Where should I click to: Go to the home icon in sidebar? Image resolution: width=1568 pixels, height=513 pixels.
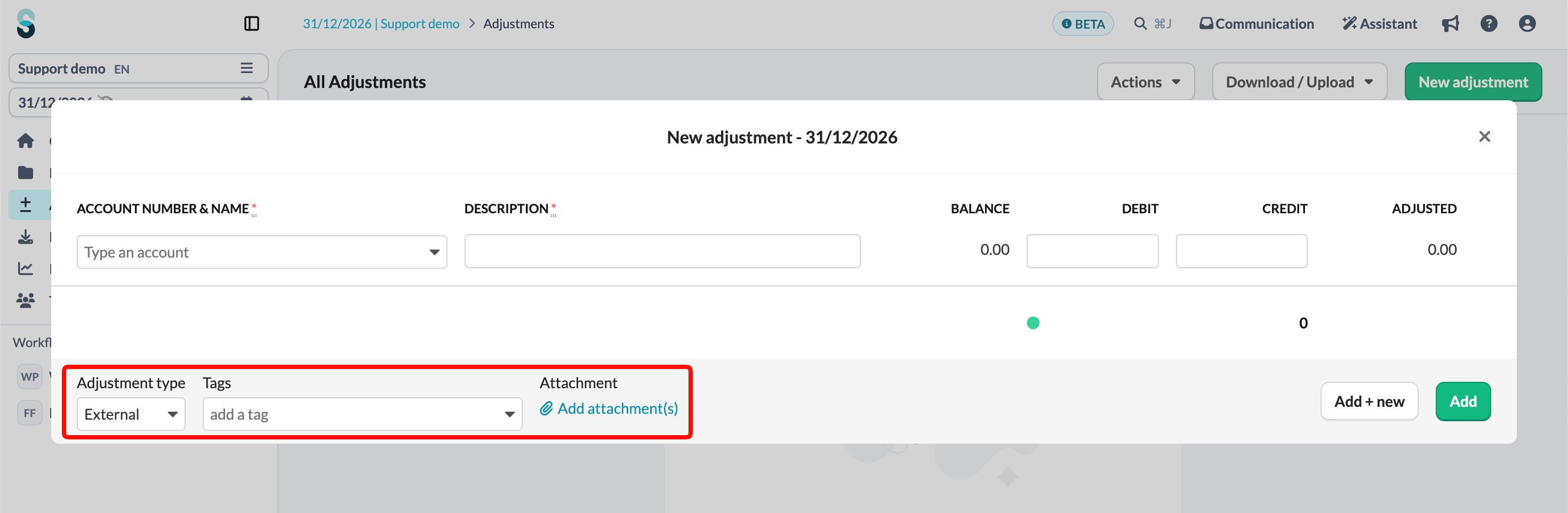(x=26, y=141)
